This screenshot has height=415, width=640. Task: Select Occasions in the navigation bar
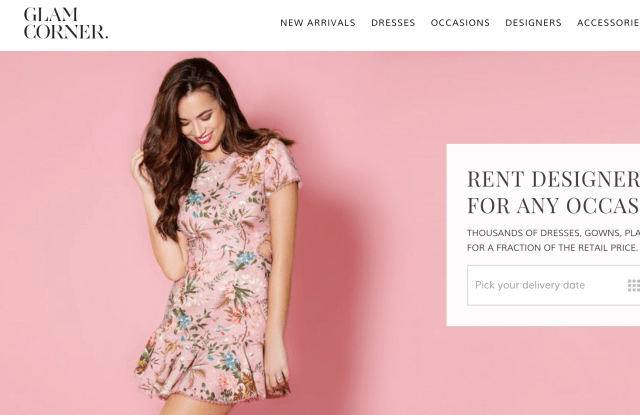460,23
